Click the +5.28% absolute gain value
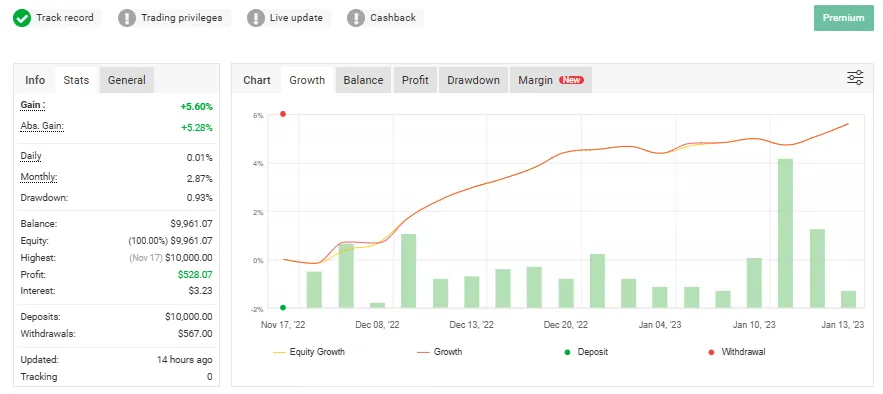Screen dimensions: 883x394 (197, 128)
